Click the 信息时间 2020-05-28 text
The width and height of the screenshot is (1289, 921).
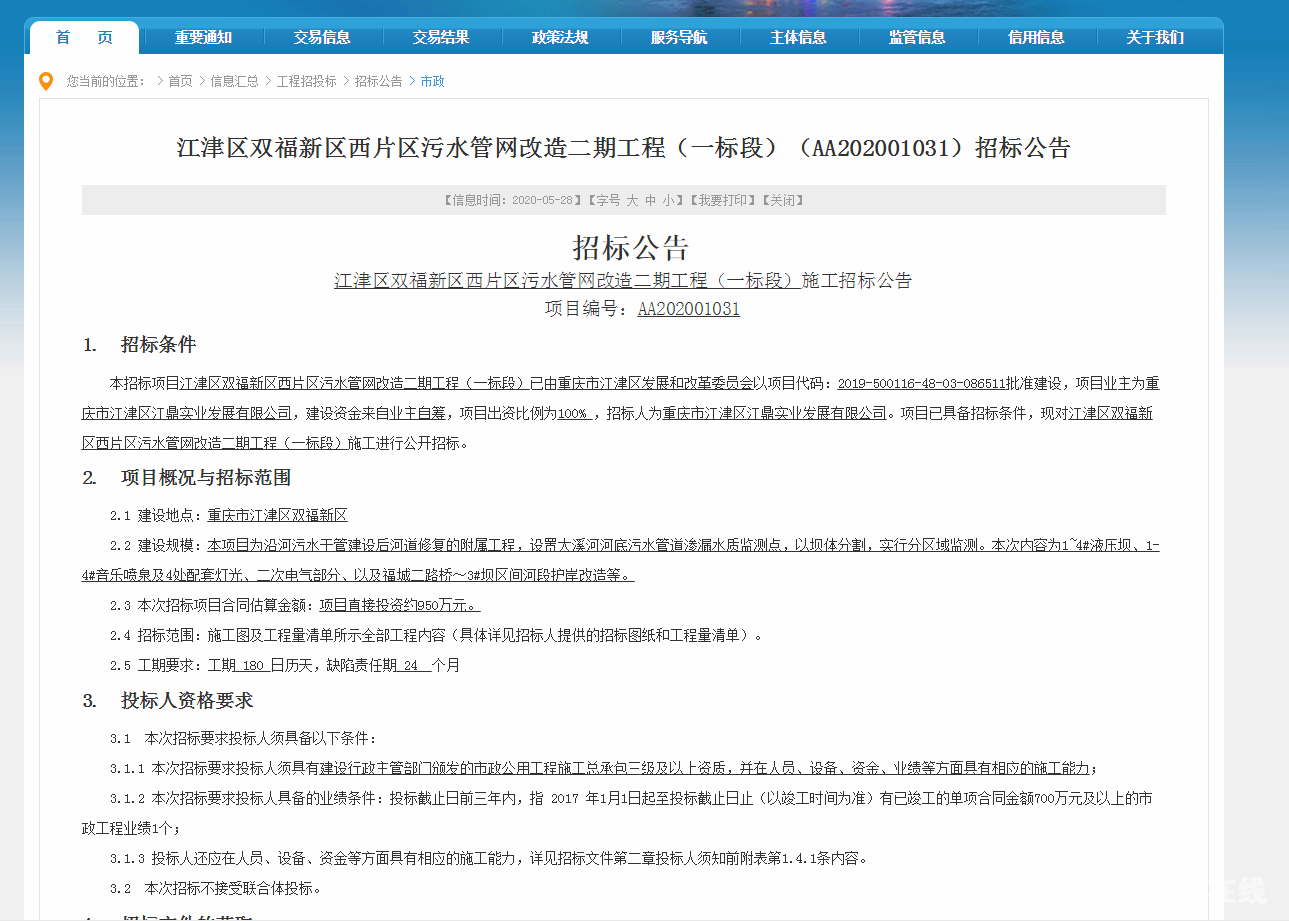tap(512, 200)
